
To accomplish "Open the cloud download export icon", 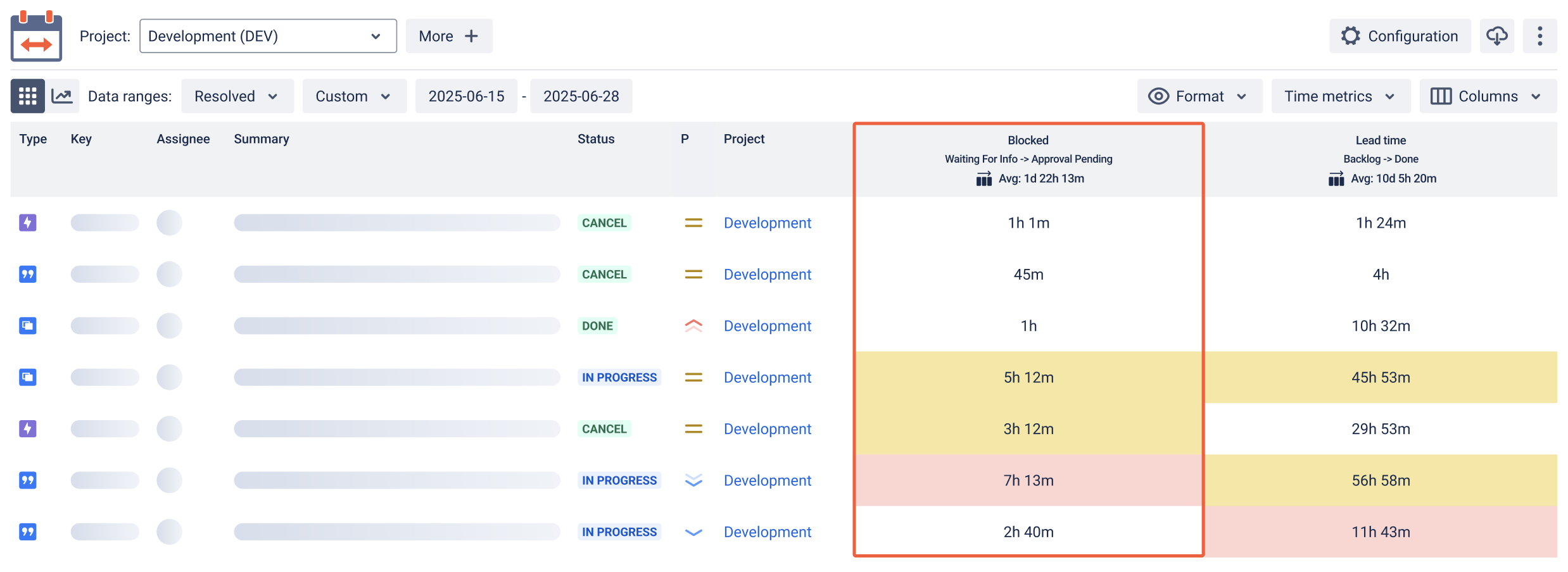I will pos(1497,36).
